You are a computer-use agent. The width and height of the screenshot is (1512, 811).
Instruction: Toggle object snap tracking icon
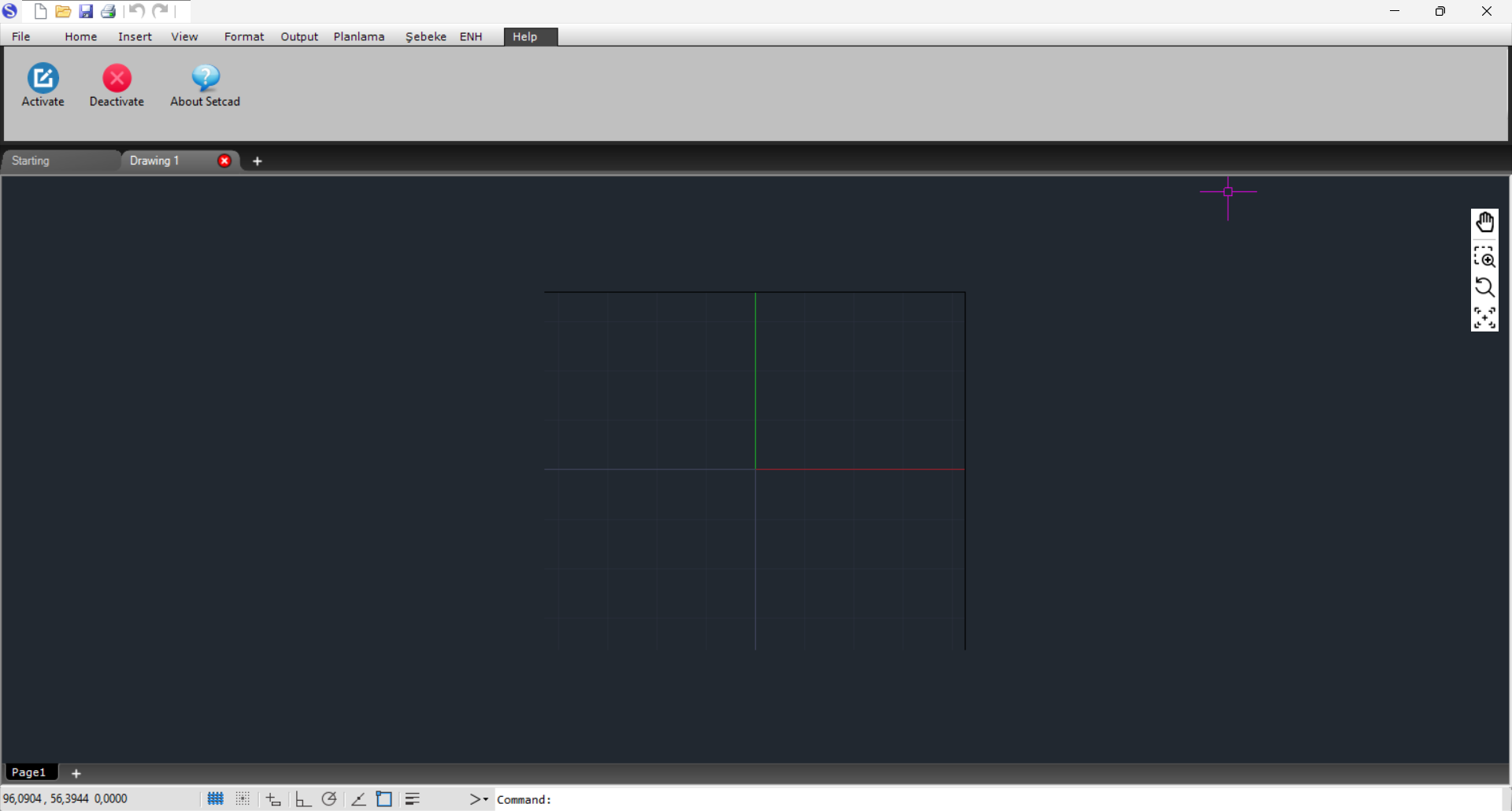(x=358, y=799)
